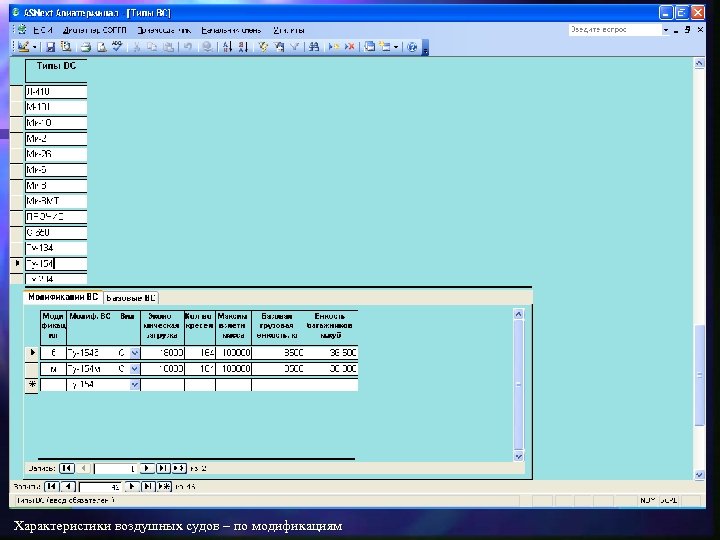This screenshot has height=540, width=720.
Task: Click the New Object toolbar icon
Action: pos(385,47)
